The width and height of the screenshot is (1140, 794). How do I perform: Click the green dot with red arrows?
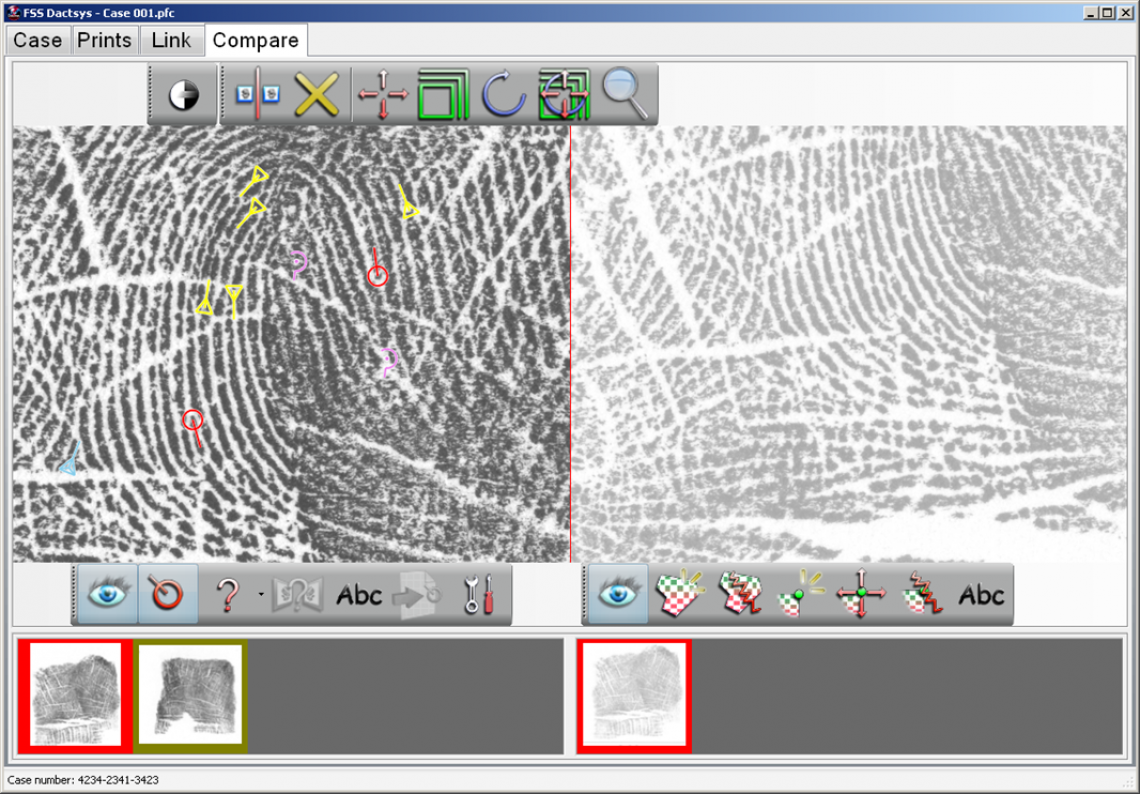(861, 594)
